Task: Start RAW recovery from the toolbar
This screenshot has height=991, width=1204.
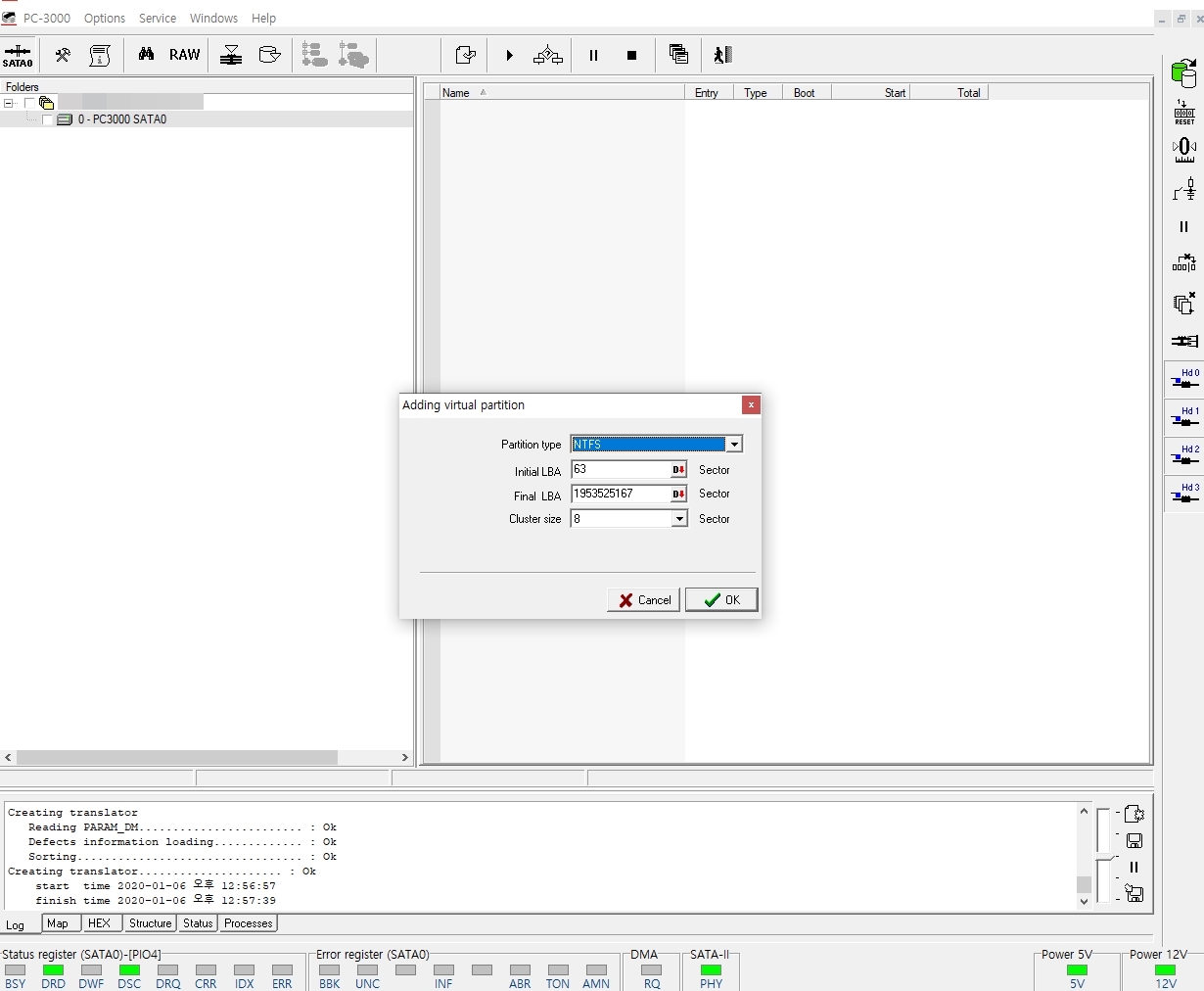Action: tap(184, 55)
